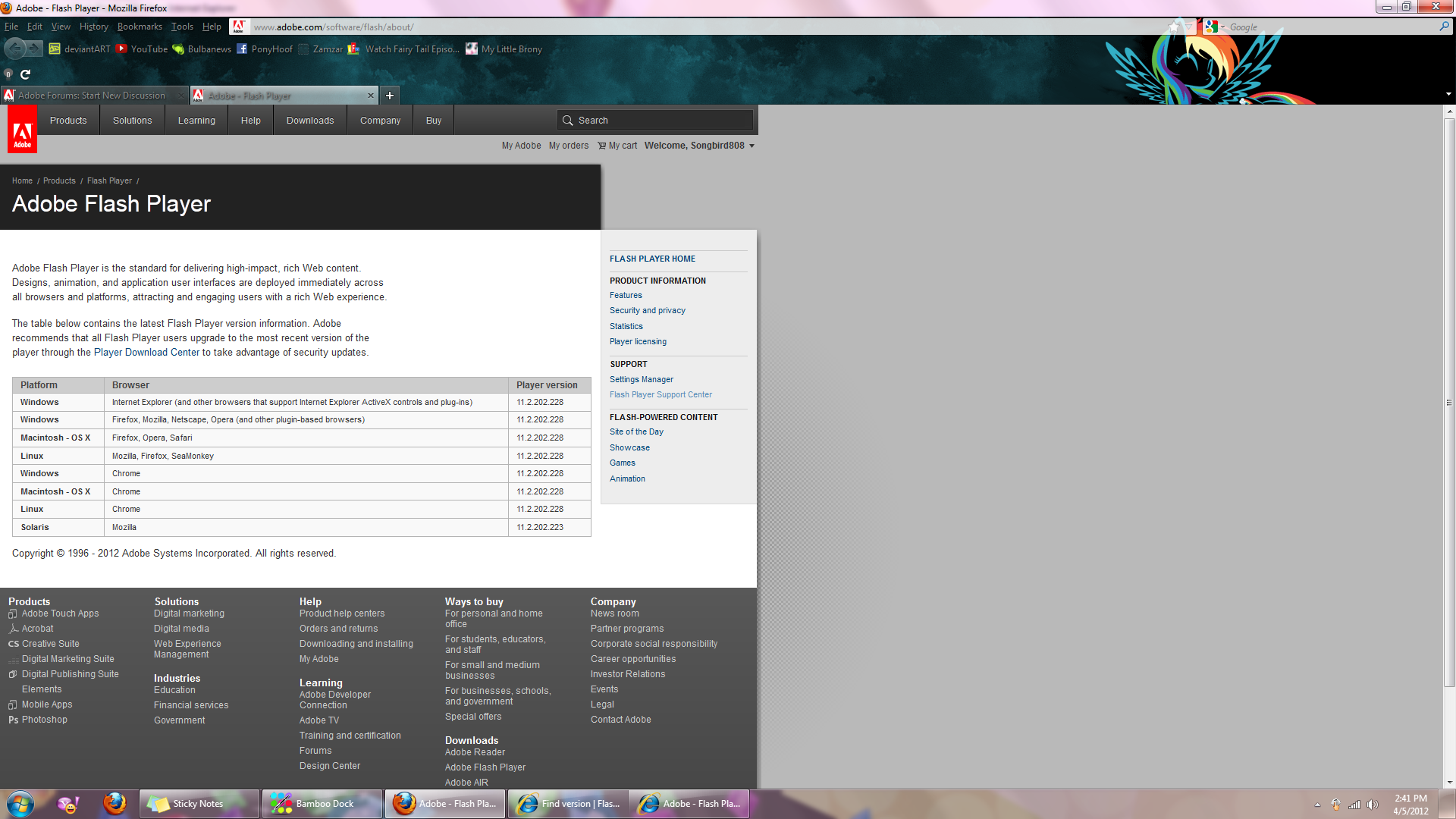Viewport: 1456px width, 819px height.
Task: Open the Learning menu in Adobe navigation
Action: coord(196,121)
